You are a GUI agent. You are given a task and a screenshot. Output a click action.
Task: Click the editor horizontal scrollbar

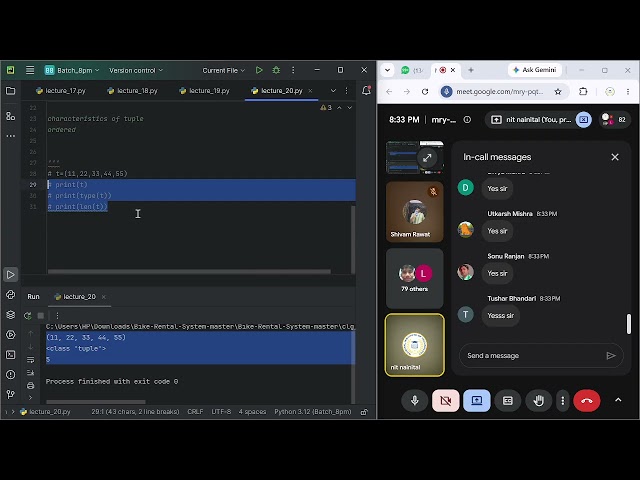[189, 271]
